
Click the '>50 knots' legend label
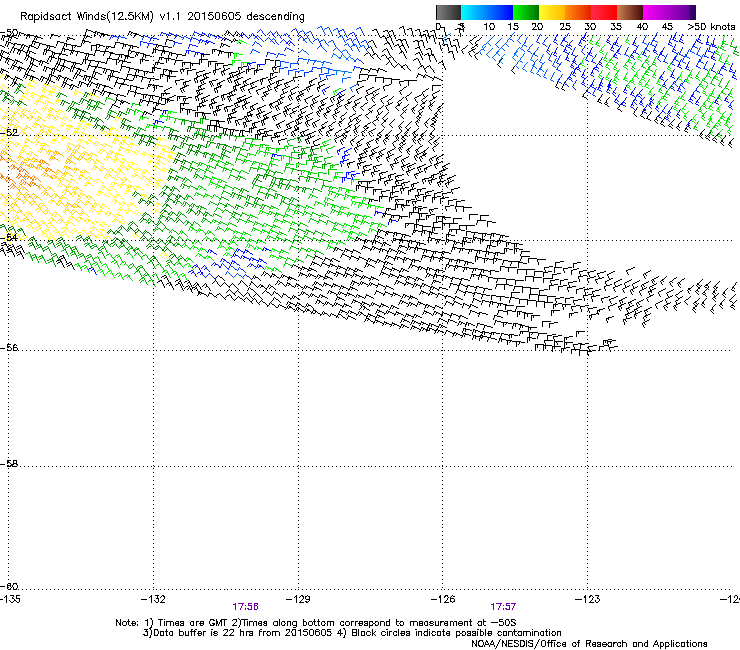[x=711, y=27]
